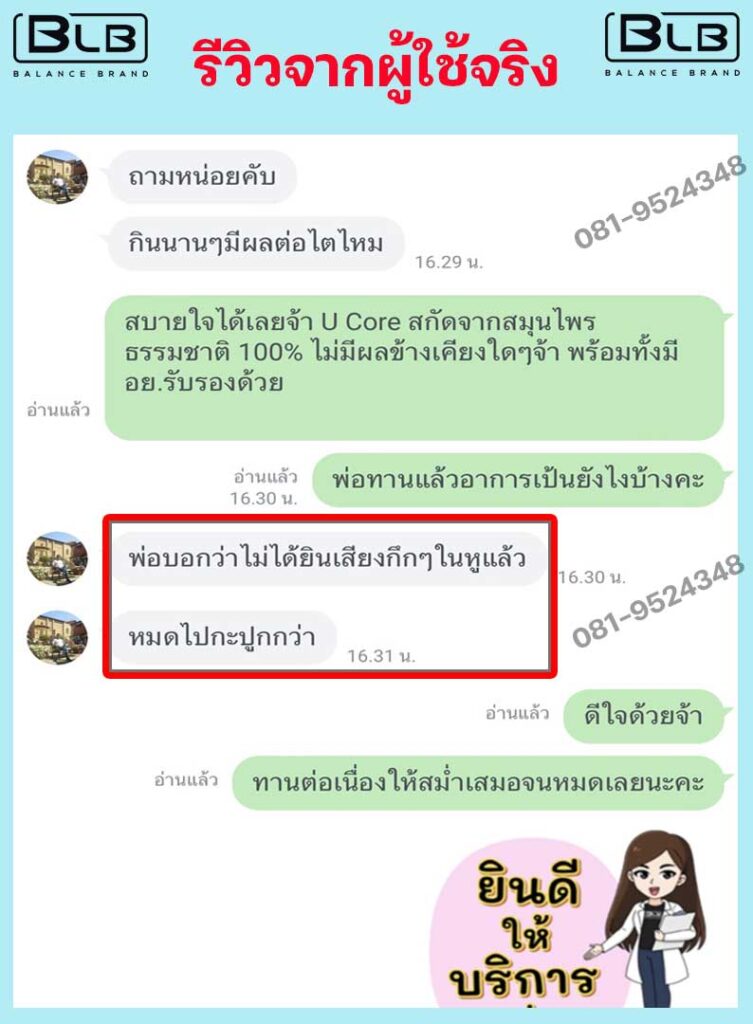Image resolution: width=753 pixels, height=1024 pixels.
Task: Select the 'กินนานๆมีผลต่อไตไหม' message bubble
Action: click(x=256, y=244)
